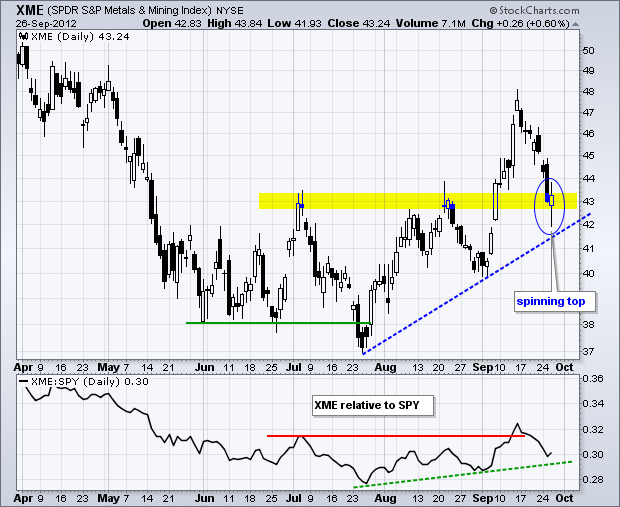Viewport: 620px width, 507px height.
Task: Click the Oct label on upper date axis
Action: (564, 367)
